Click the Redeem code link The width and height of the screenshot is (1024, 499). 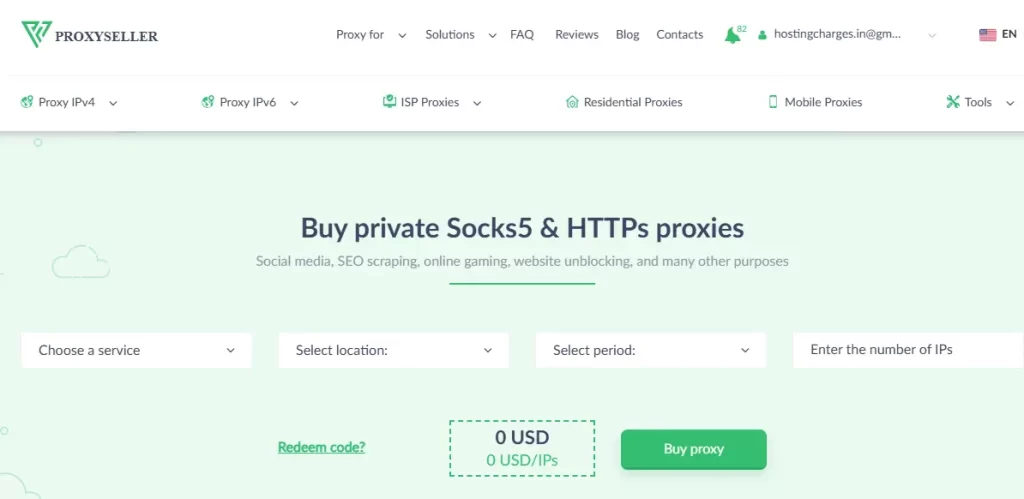pyautogui.click(x=321, y=448)
